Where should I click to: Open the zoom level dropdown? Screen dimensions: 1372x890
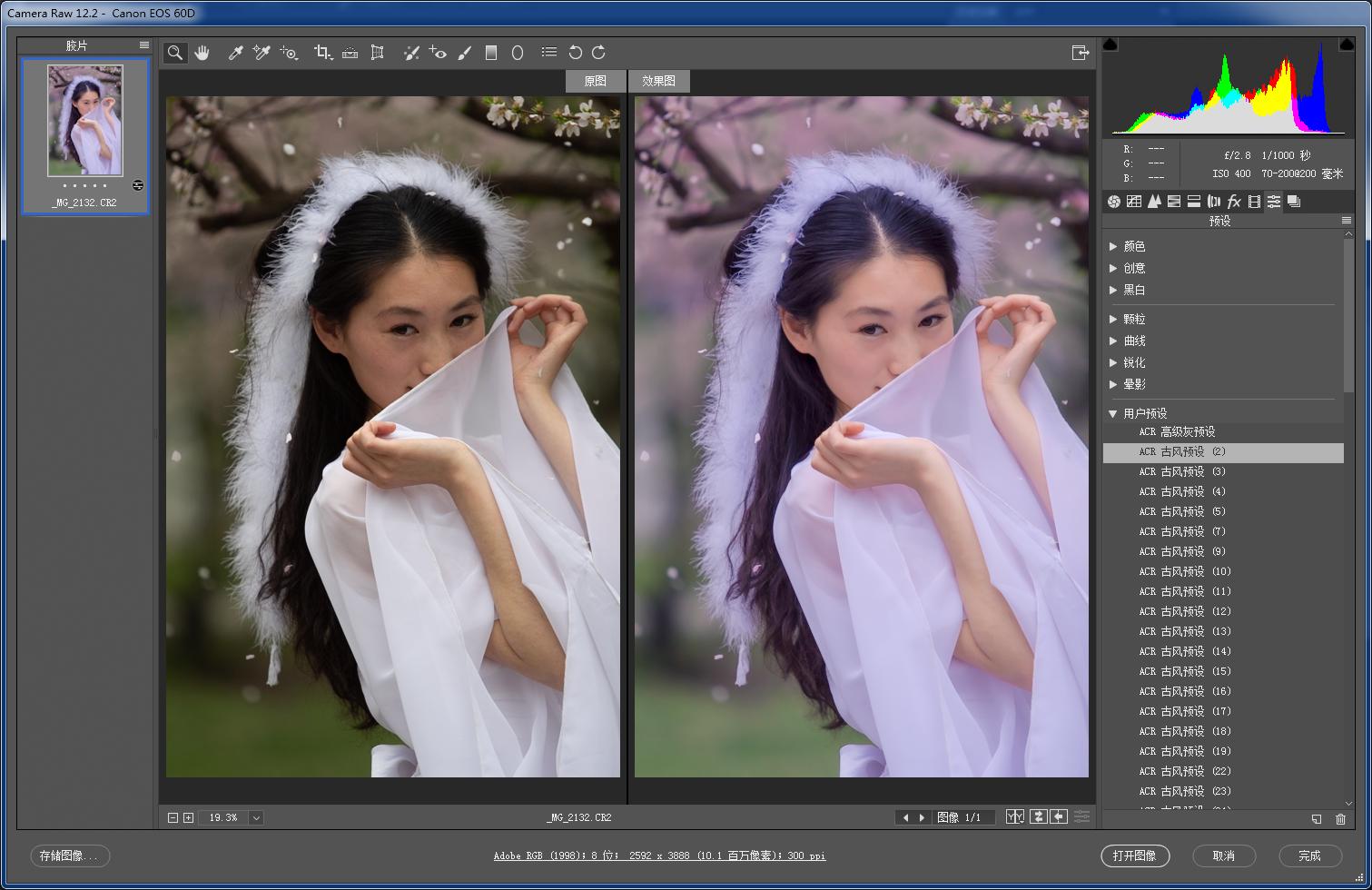[x=256, y=817]
